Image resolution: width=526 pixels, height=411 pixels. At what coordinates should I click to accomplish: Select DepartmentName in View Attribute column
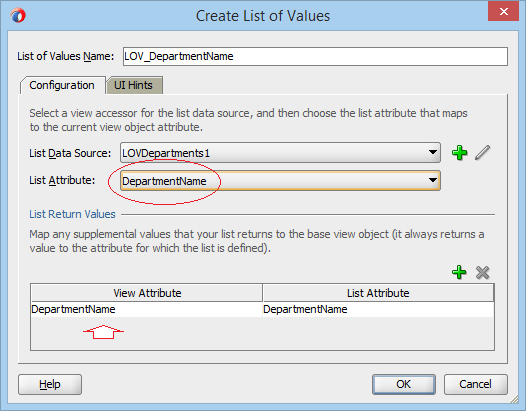(x=146, y=309)
